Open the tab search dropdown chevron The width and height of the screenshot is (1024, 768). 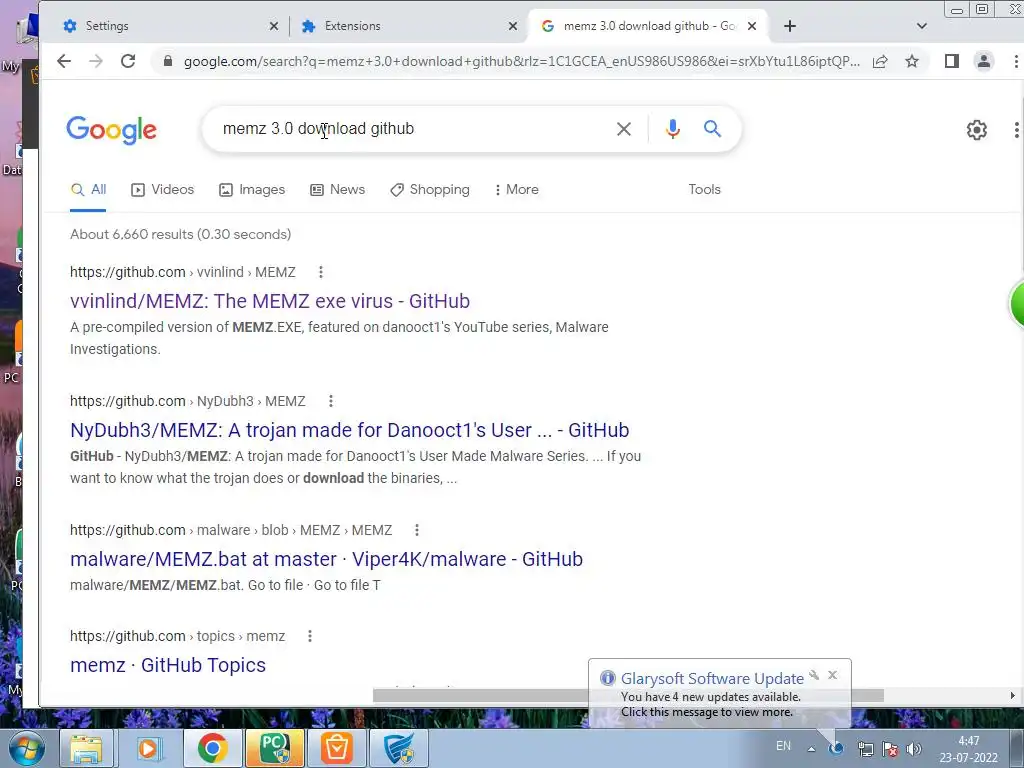point(921,26)
